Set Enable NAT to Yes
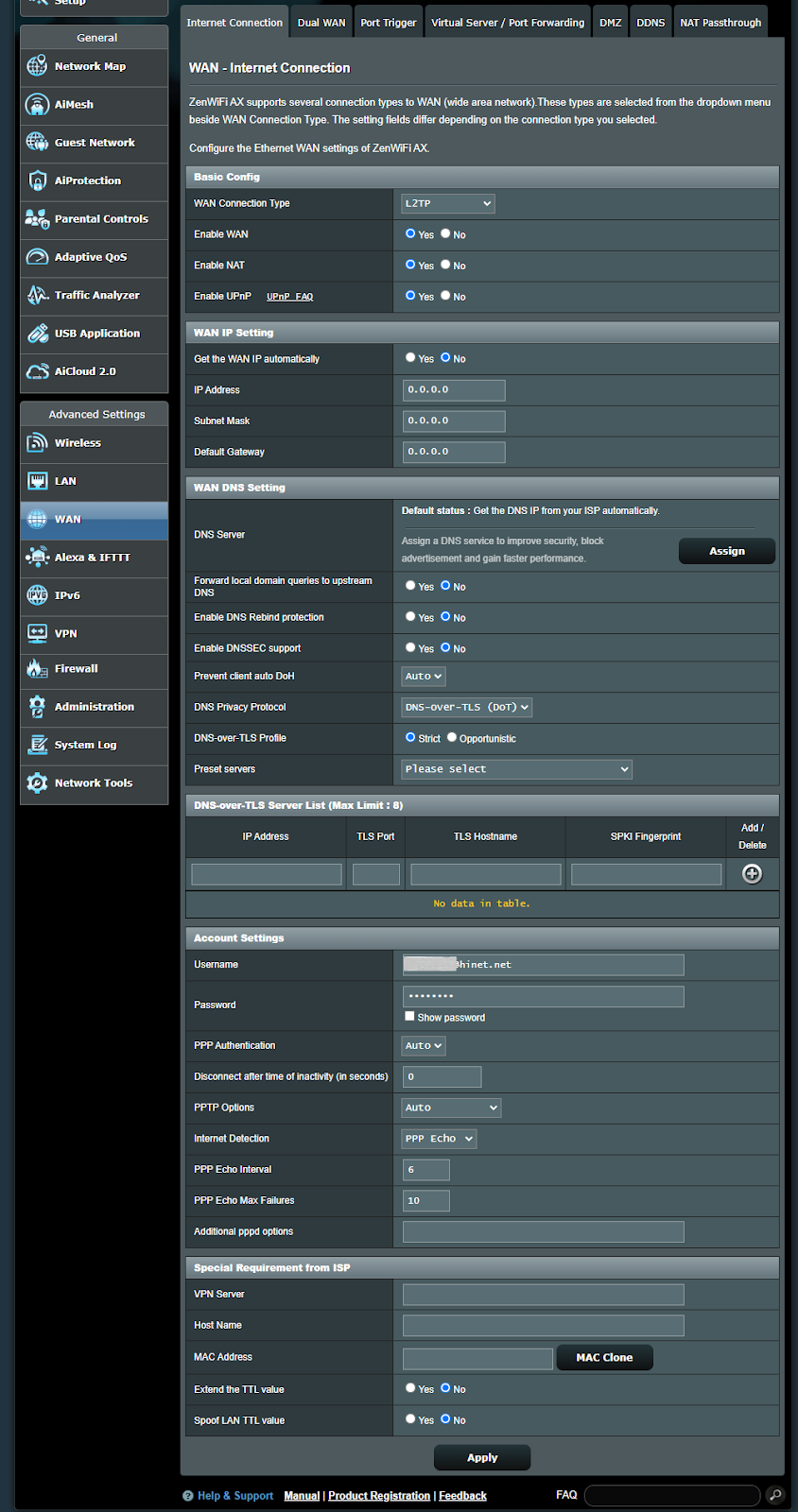 (x=410, y=265)
